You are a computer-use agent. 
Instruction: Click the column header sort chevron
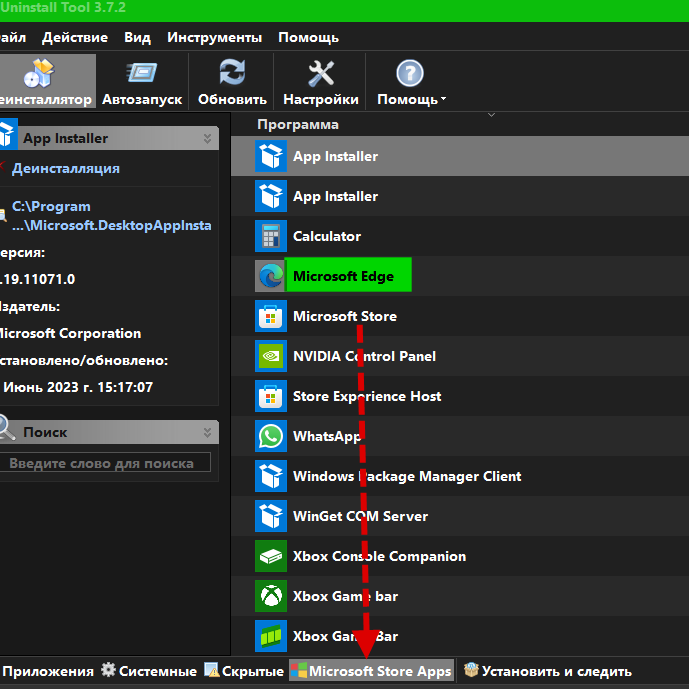tap(491, 115)
